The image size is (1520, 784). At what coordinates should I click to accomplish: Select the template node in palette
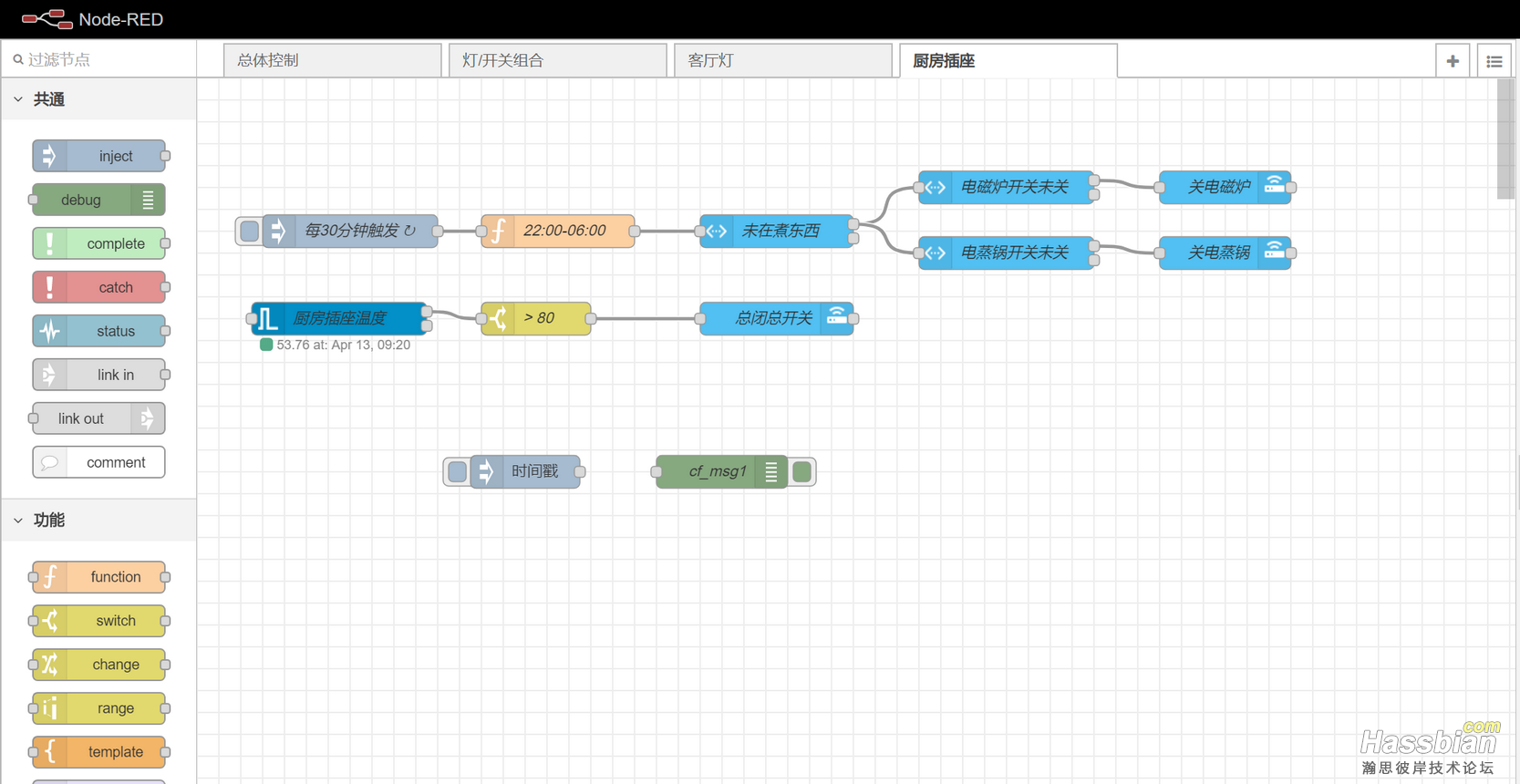98,752
